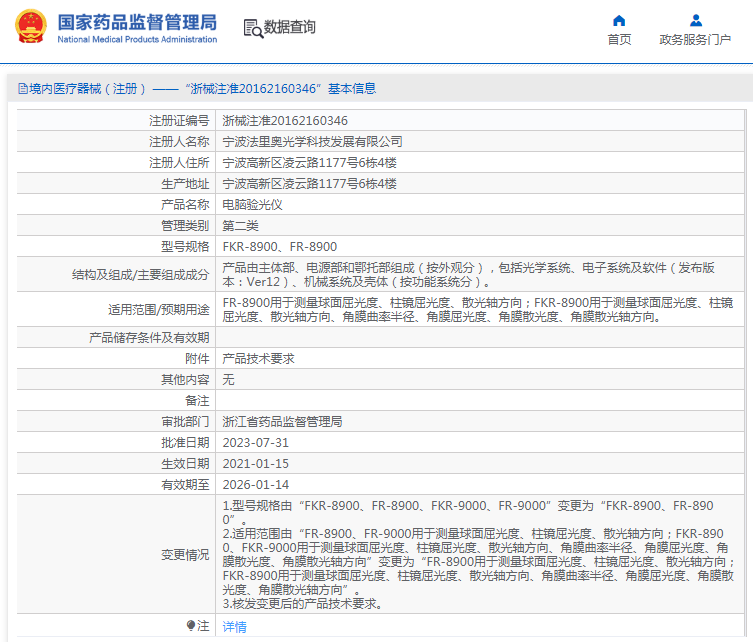This screenshot has width=753, height=642.
Task: Click the data query magnifier icon
Action: point(252,28)
